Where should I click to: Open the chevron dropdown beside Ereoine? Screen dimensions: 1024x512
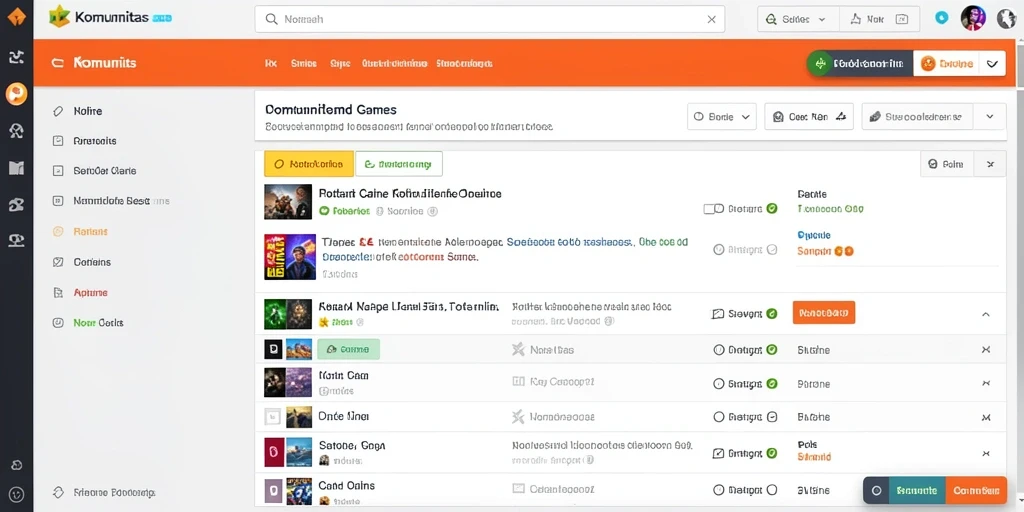pyautogui.click(x=992, y=63)
